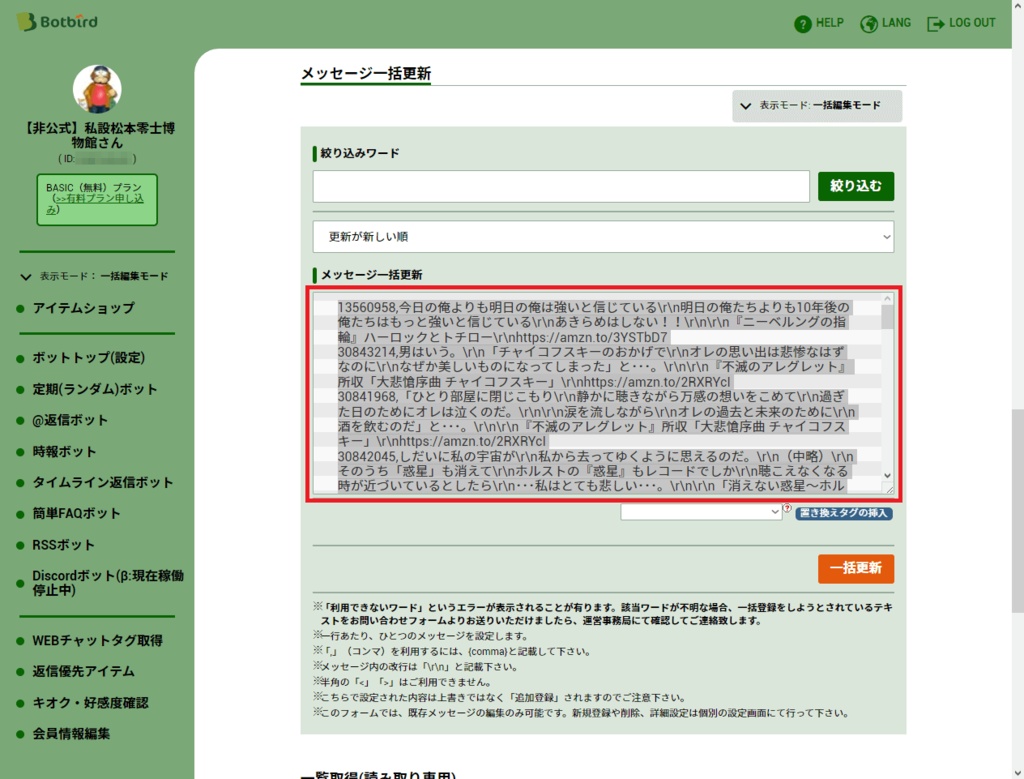This screenshot has width=1024, height=779.
Task: Expand sidebar 表示モード：一括編集モード selector
Action: point(95,276)
